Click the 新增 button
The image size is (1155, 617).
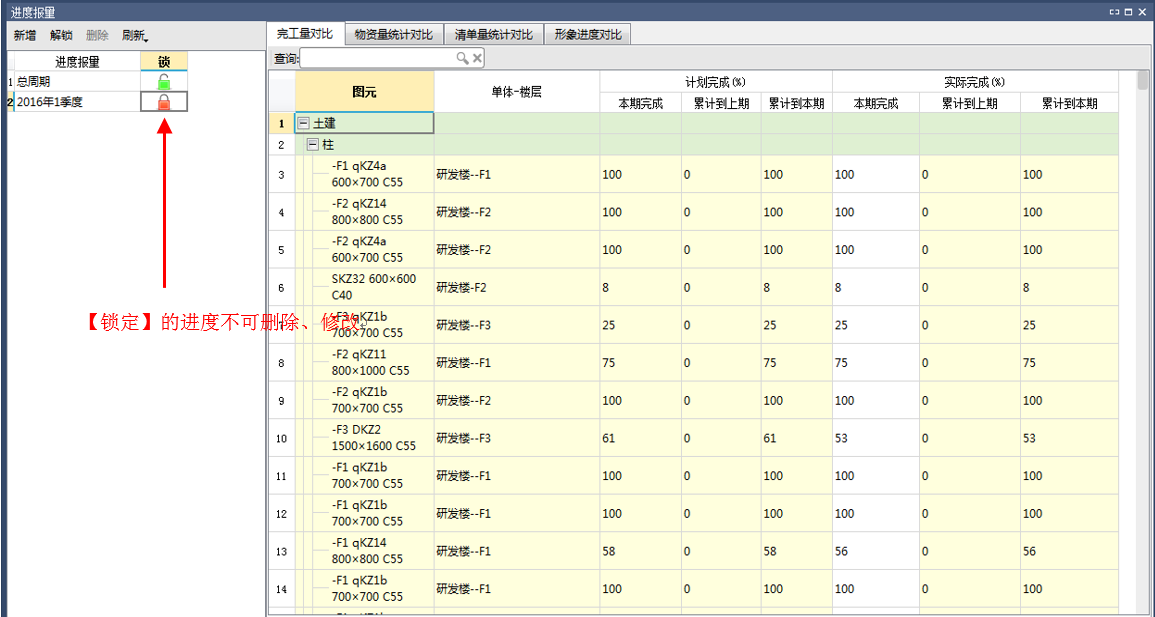click(x=25, y=35)
